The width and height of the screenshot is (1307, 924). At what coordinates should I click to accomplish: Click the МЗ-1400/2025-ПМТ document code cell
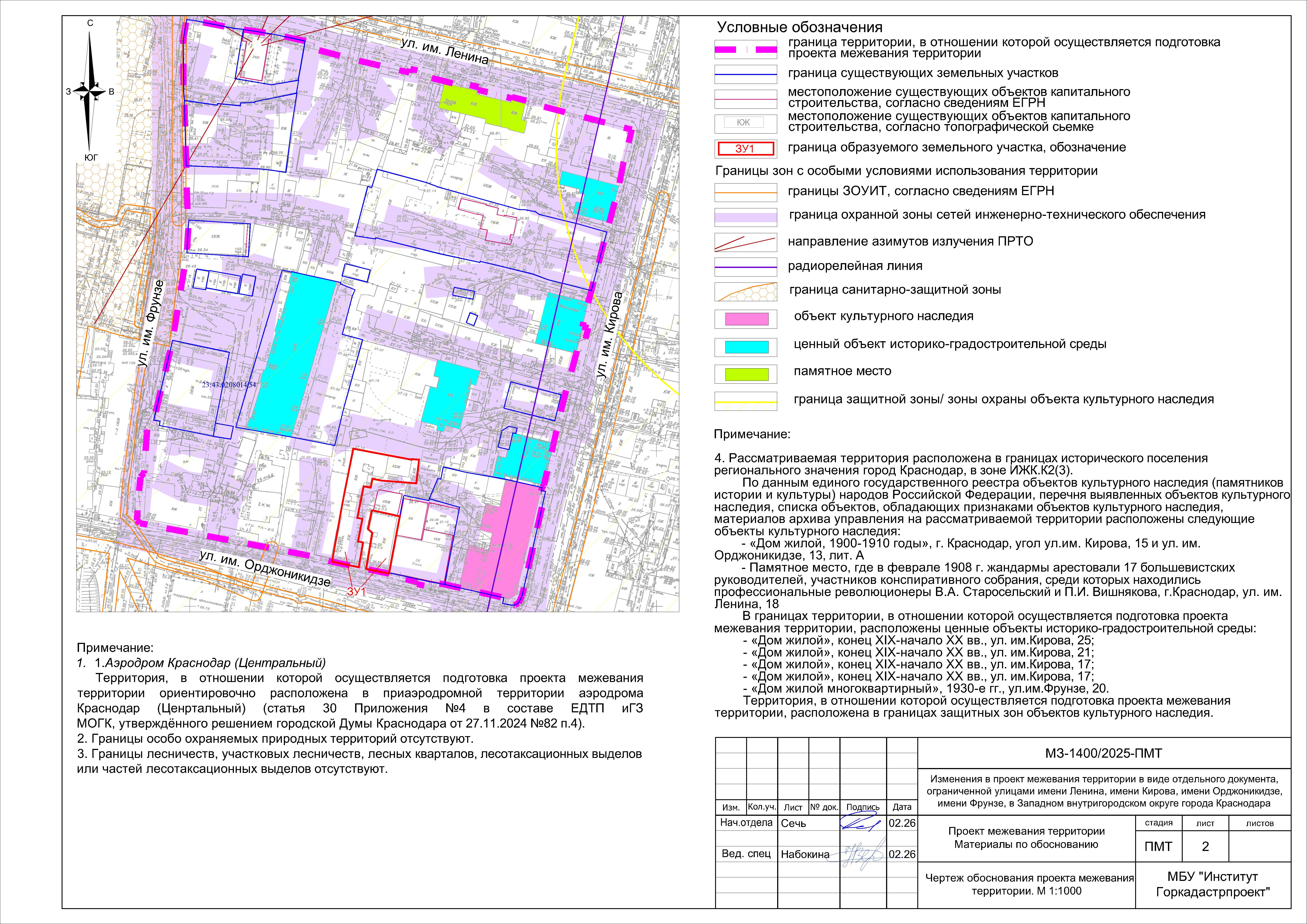click(x=1103, y=753)
